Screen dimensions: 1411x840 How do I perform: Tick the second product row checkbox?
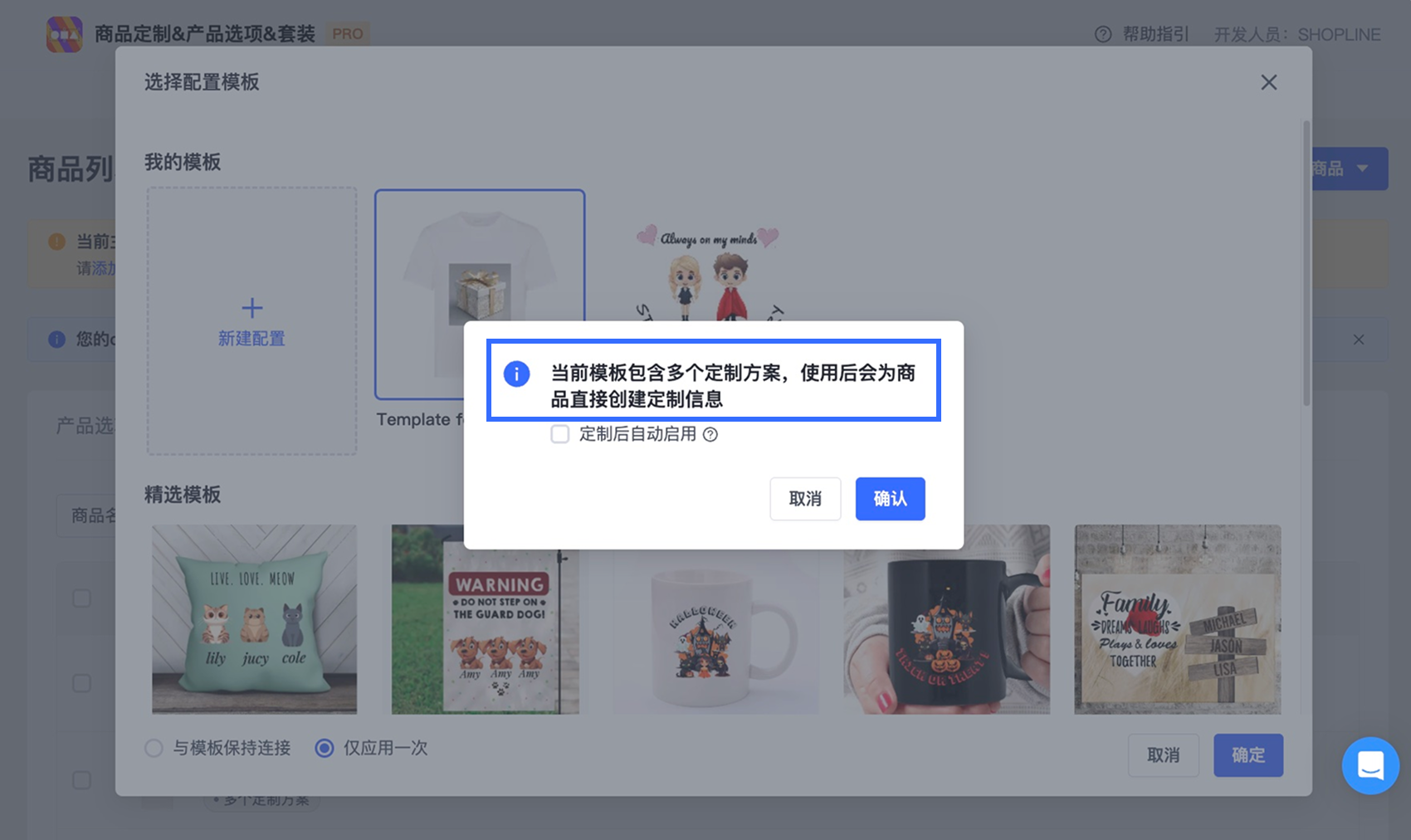pyautogui.click(x=81, y=683)
